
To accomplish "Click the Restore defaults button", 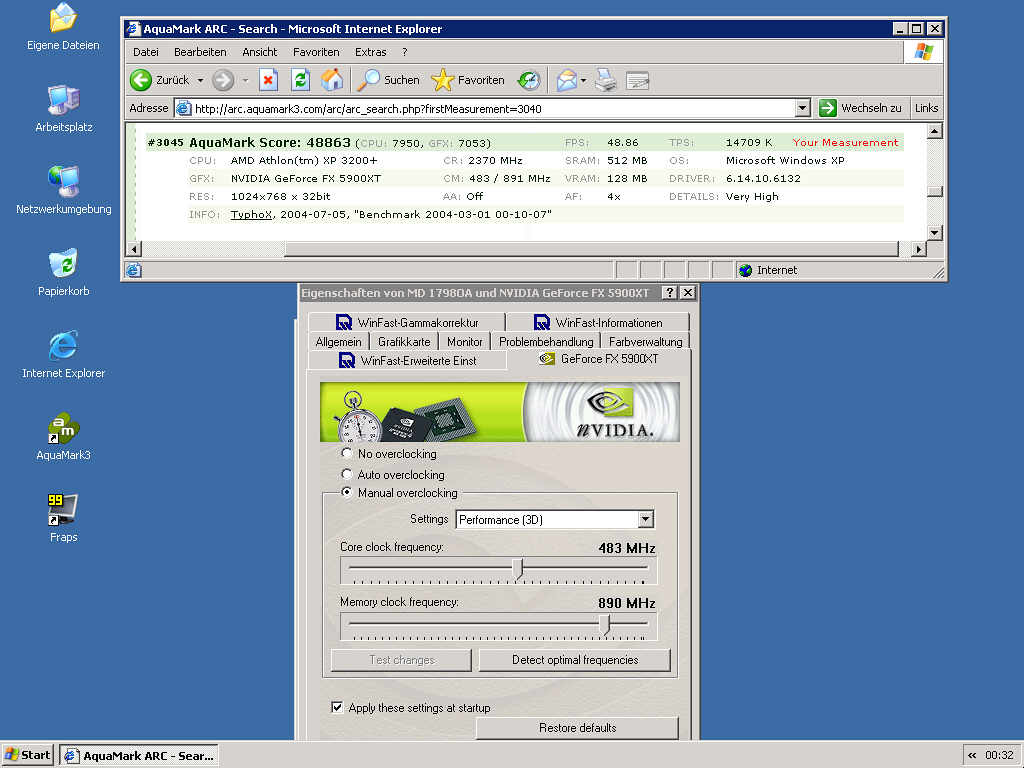I will [x=577, y=728].
